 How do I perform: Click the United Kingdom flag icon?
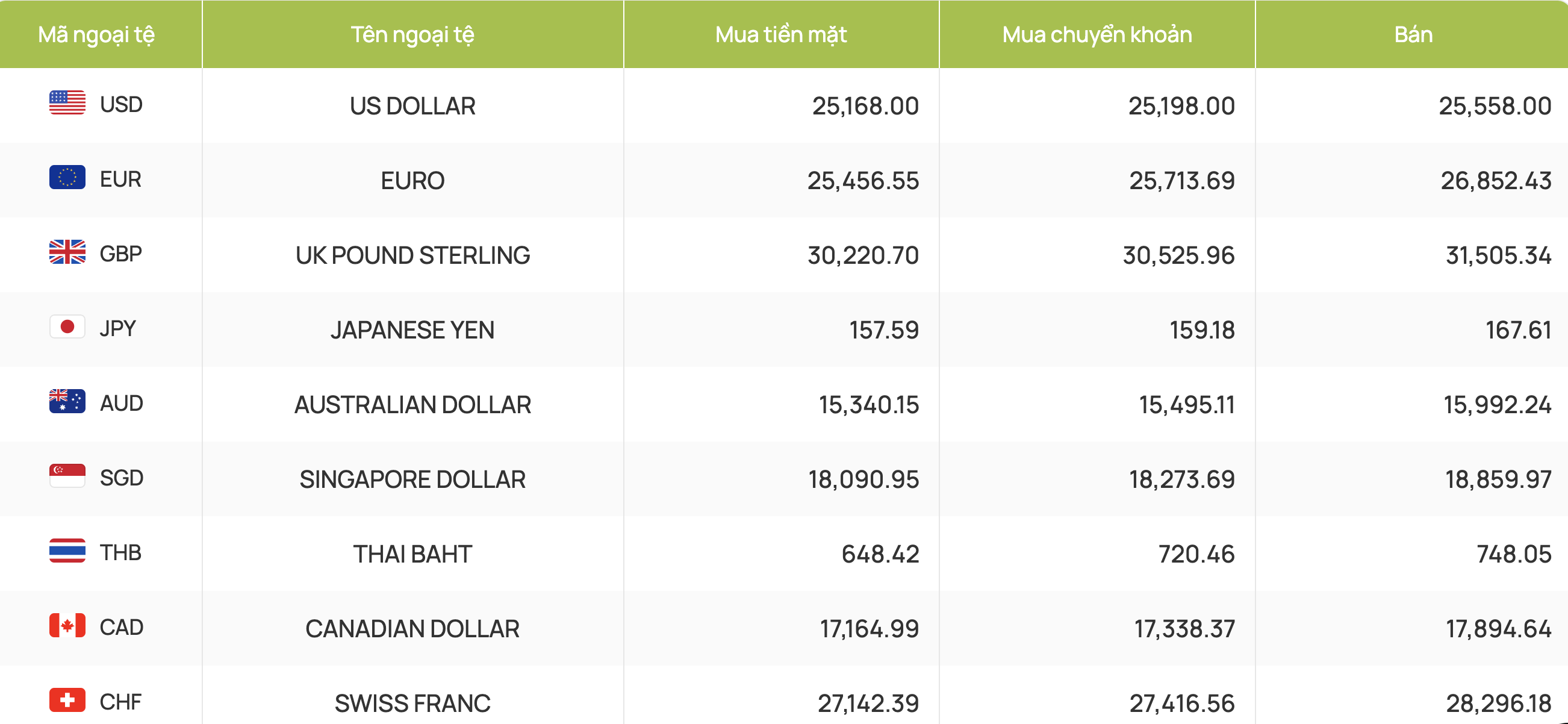pyautogui.click(x=67, y=252)
